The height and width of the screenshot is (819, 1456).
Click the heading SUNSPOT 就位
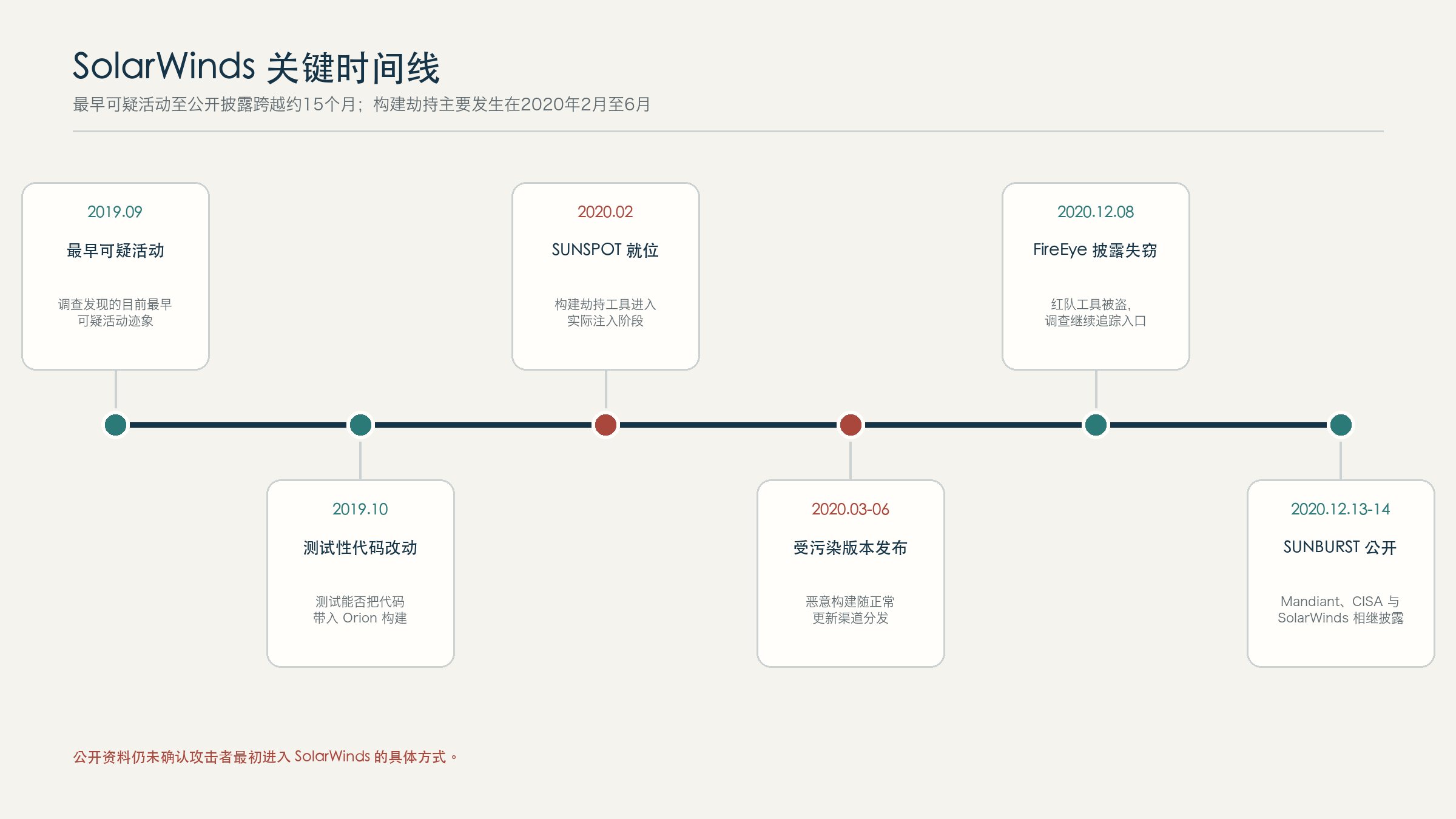click(605, 250)
